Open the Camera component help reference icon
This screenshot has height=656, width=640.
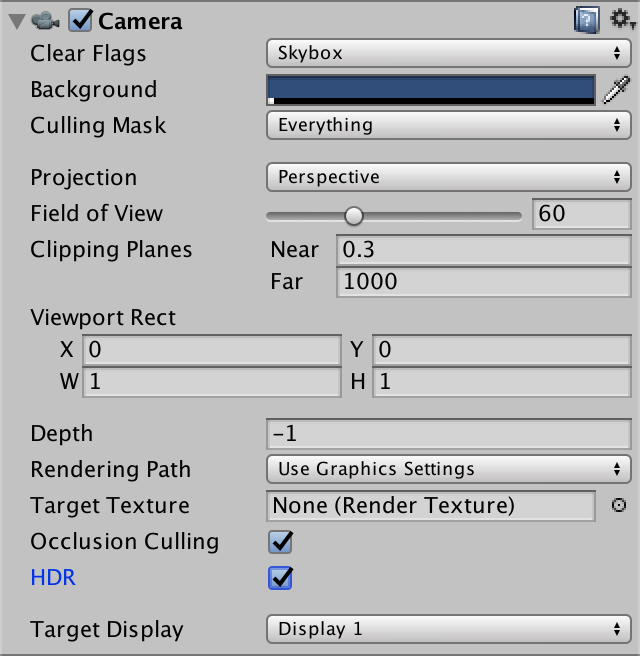tap(586, 19)
